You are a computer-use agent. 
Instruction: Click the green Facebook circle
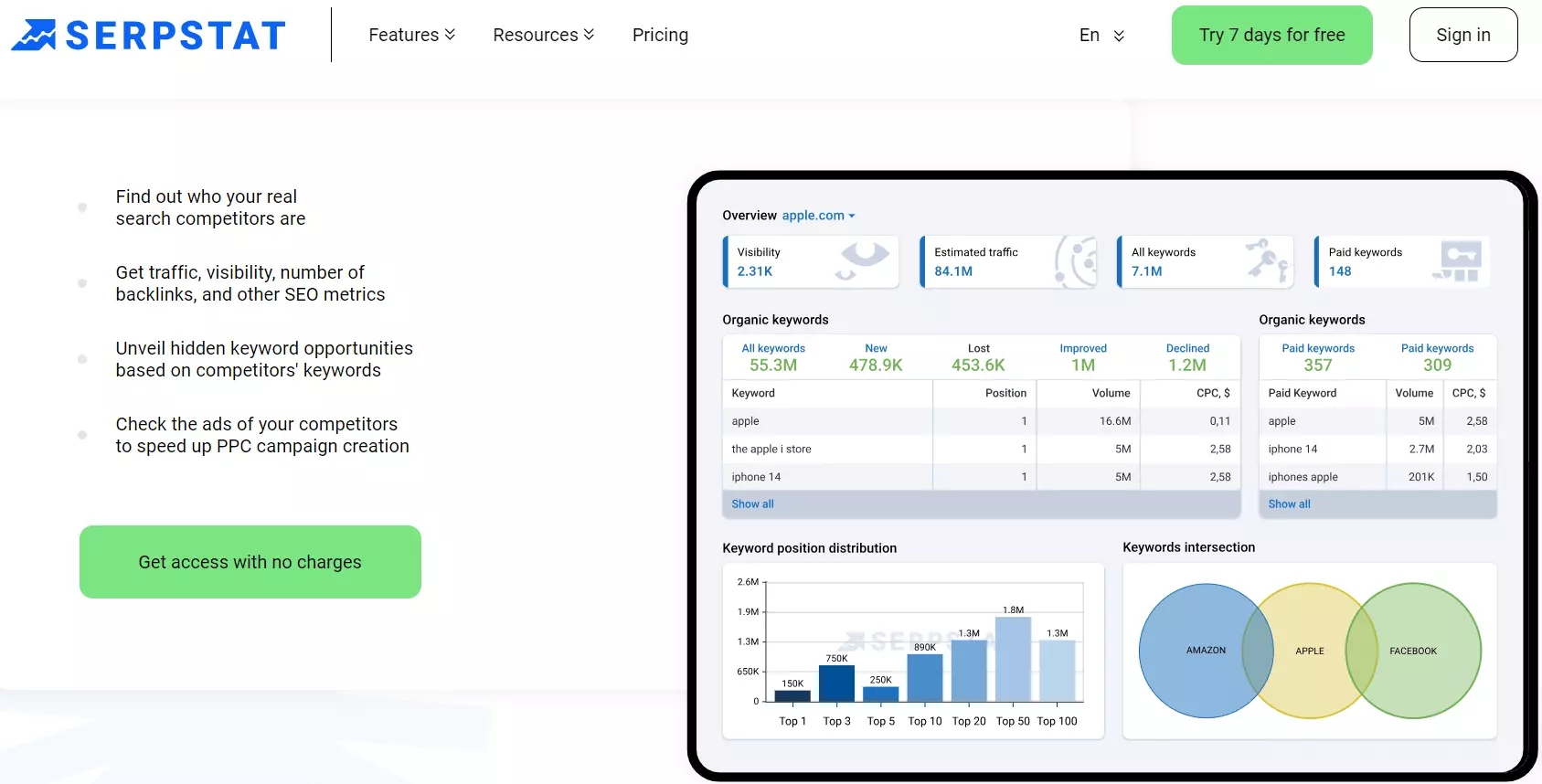1413,651
